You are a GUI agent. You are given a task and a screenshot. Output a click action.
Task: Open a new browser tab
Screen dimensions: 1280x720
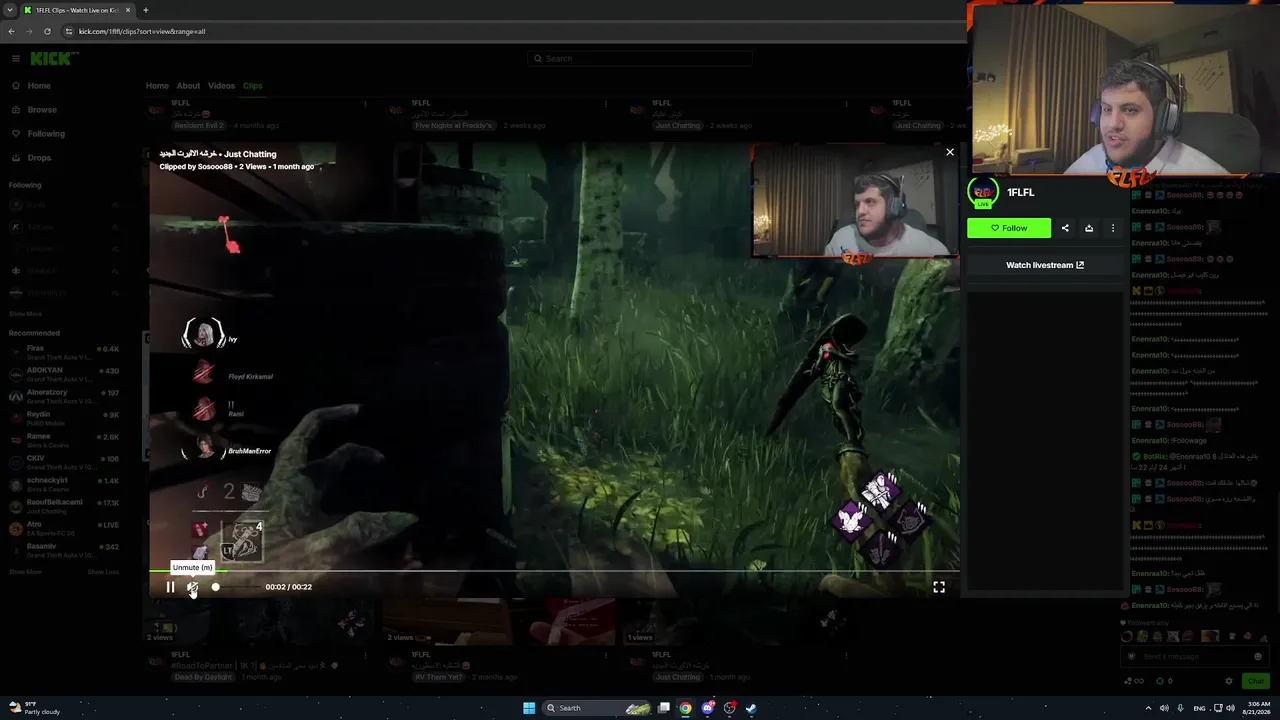(145, 10)
